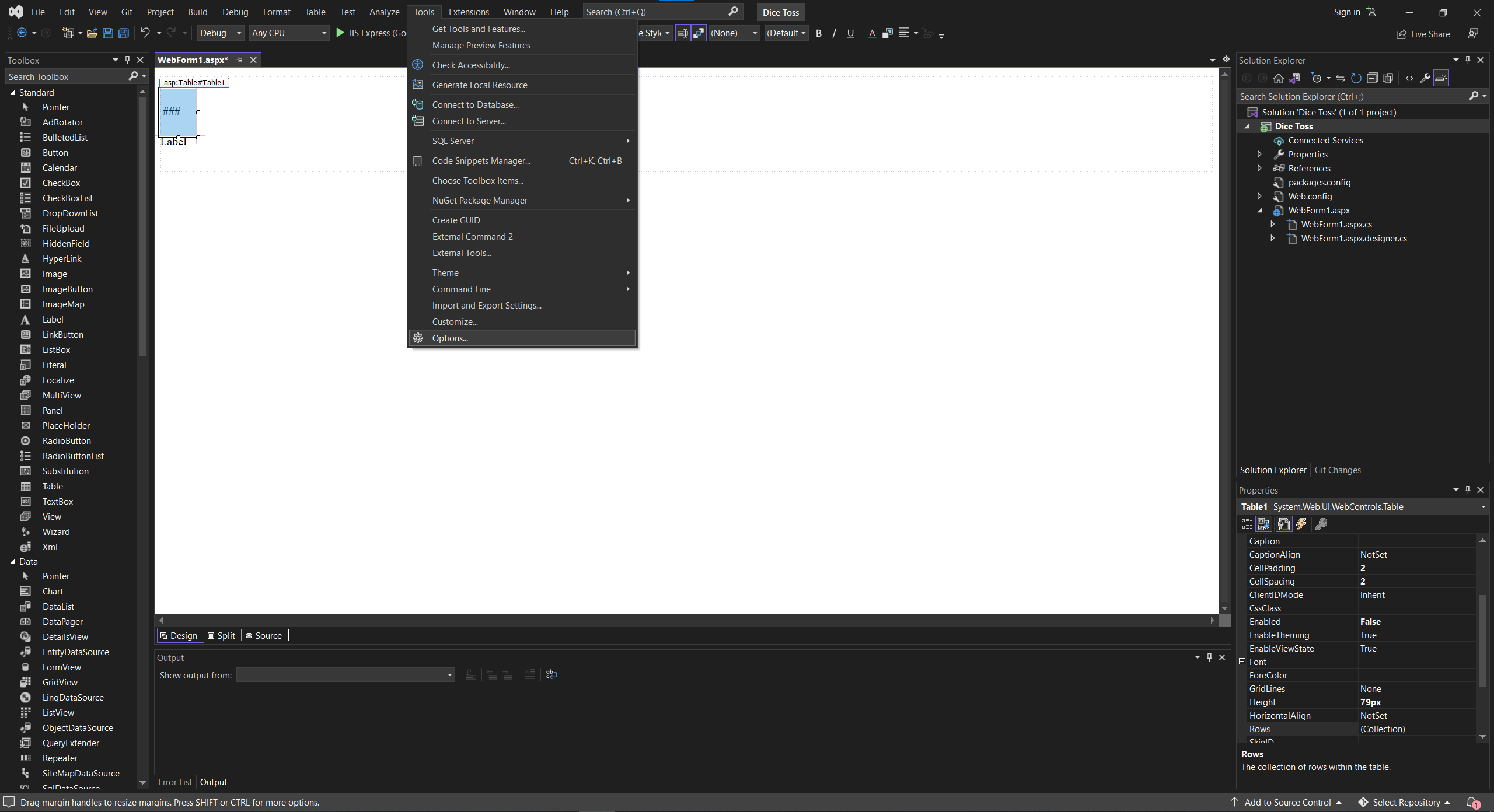
Task: Click the Save icon in the toolbar
Action: [108, 33]
